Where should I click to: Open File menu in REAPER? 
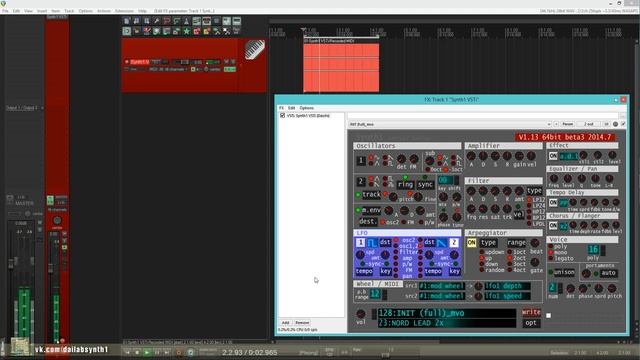tap(5, 11)
